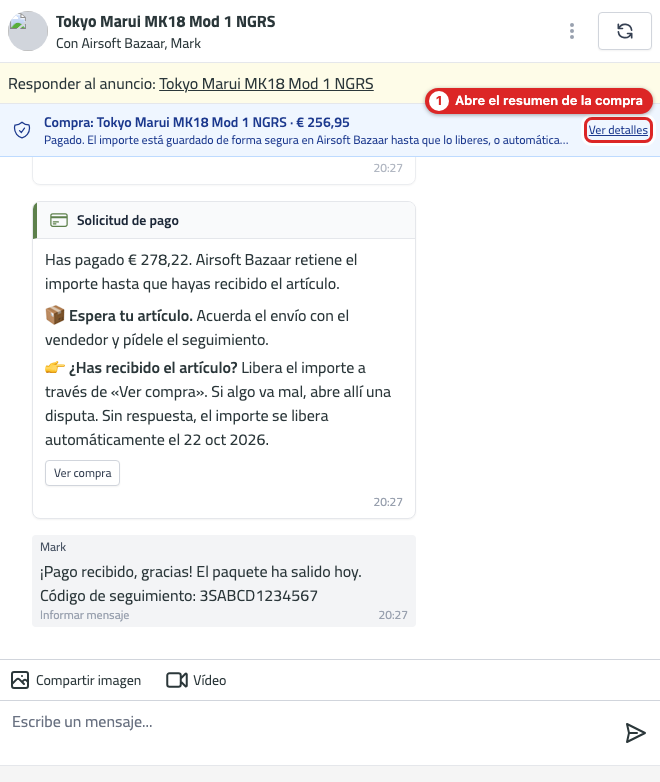The height and width of the screenshot is (782, 660).
Task: Click the 20:27 timestamp on Mark's message
Action: [x=393, y=615]
